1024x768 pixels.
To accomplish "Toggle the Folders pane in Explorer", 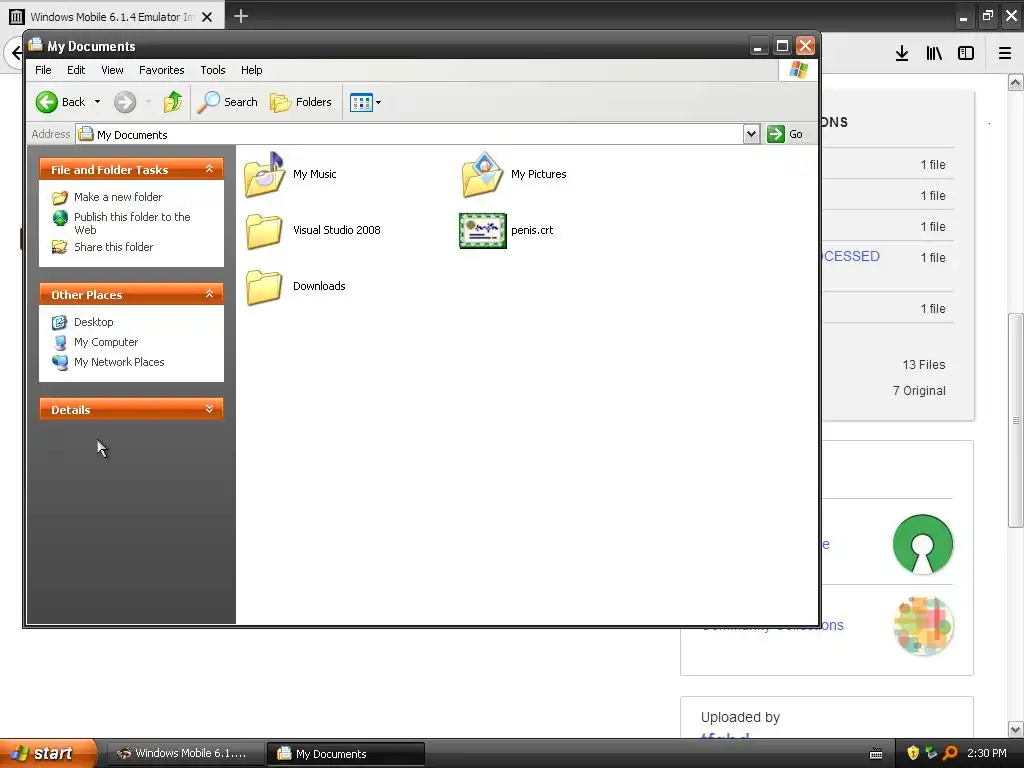I will [x=301, y=102].
